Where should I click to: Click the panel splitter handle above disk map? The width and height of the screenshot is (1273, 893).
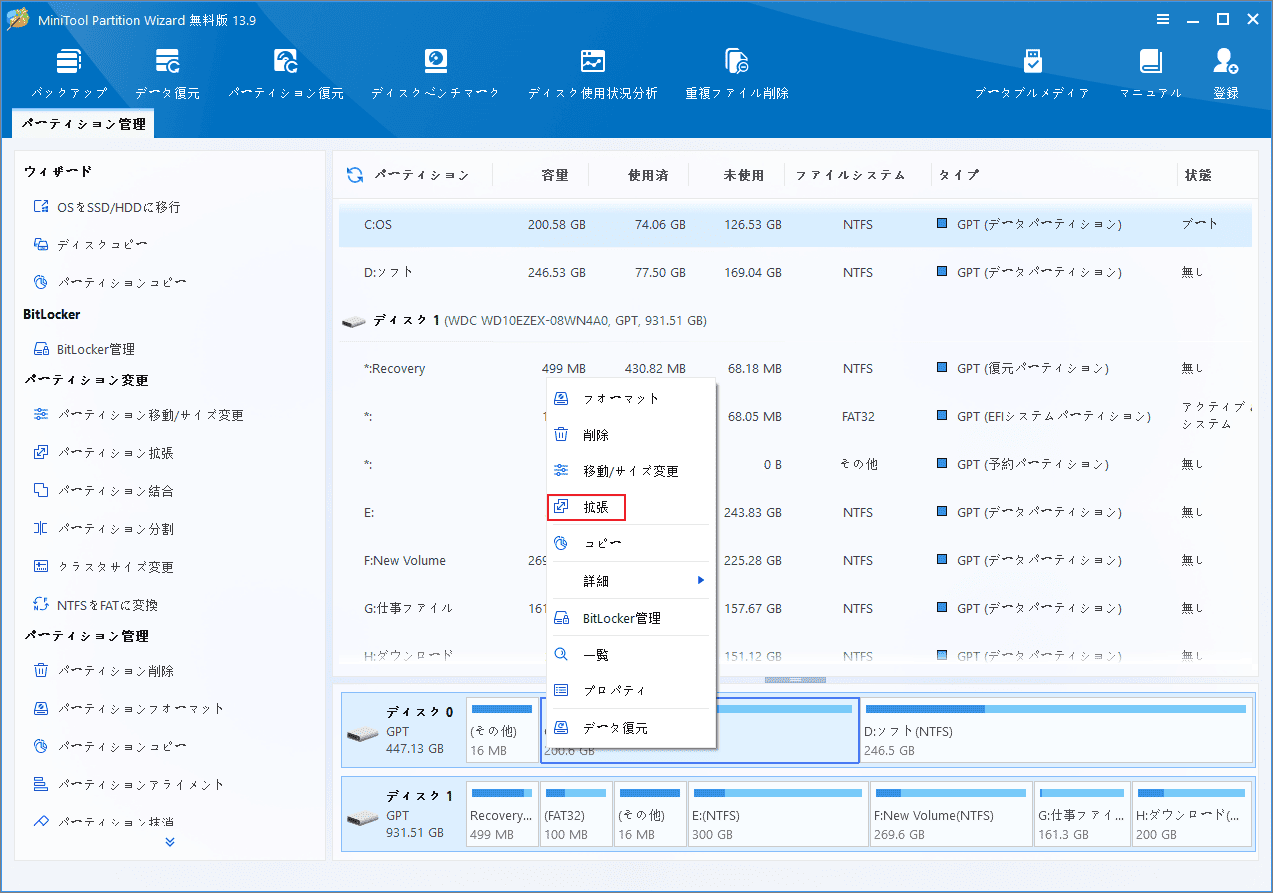point(796,680)
